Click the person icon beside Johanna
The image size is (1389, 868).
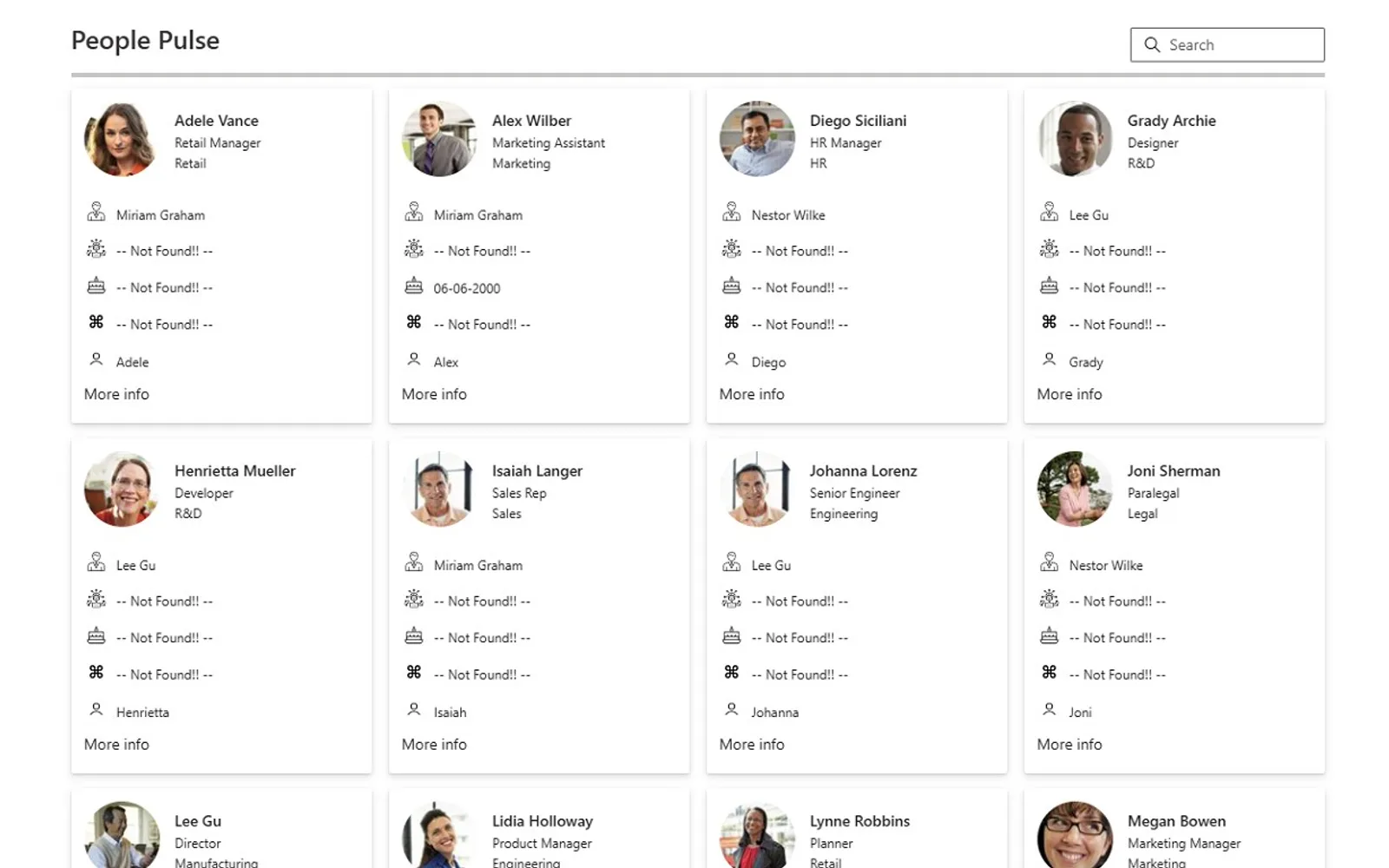[x=732, y=710]
